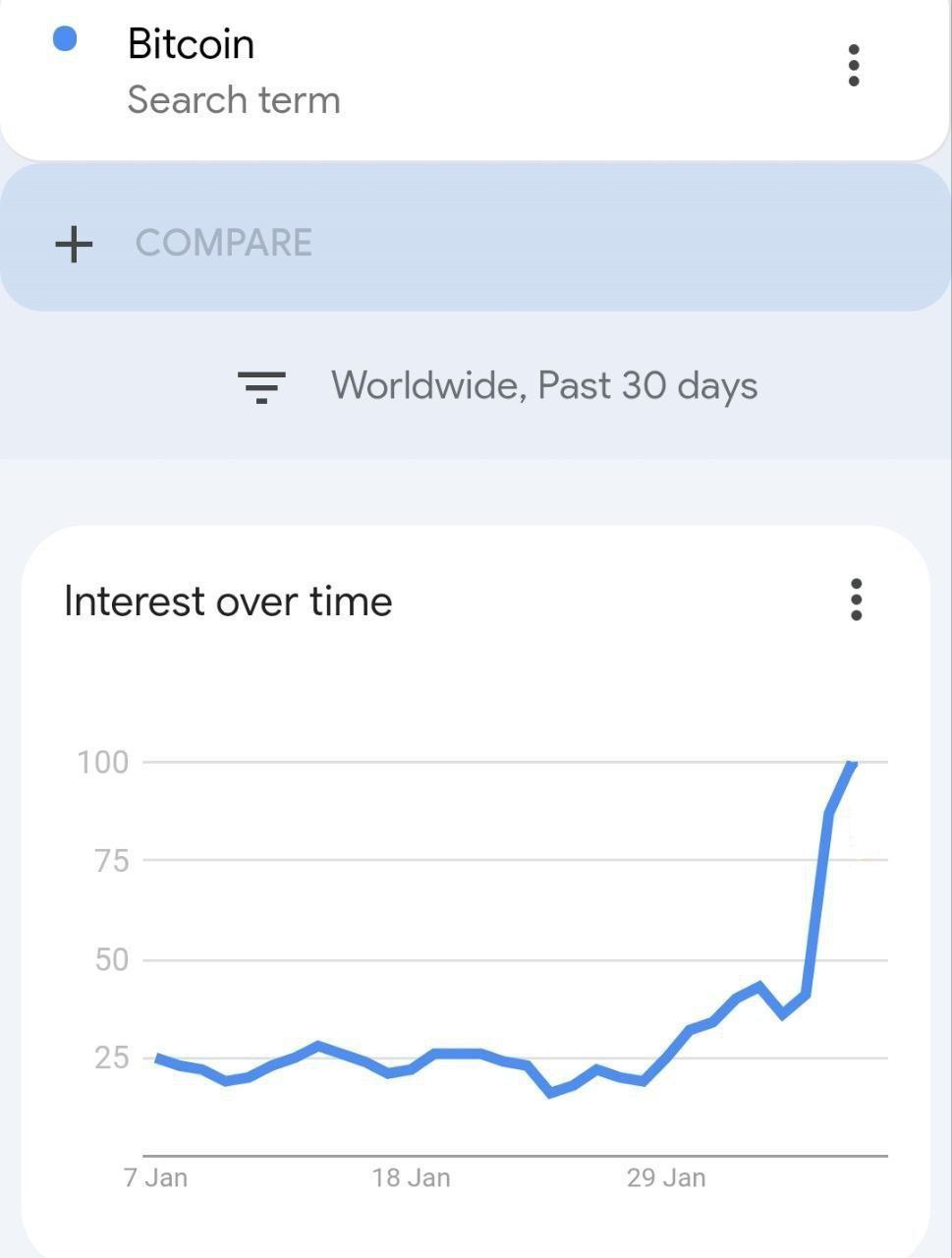952x1258 pixels.
Task: Select the Bitcoin search term text
Action: tap(191, 44)
